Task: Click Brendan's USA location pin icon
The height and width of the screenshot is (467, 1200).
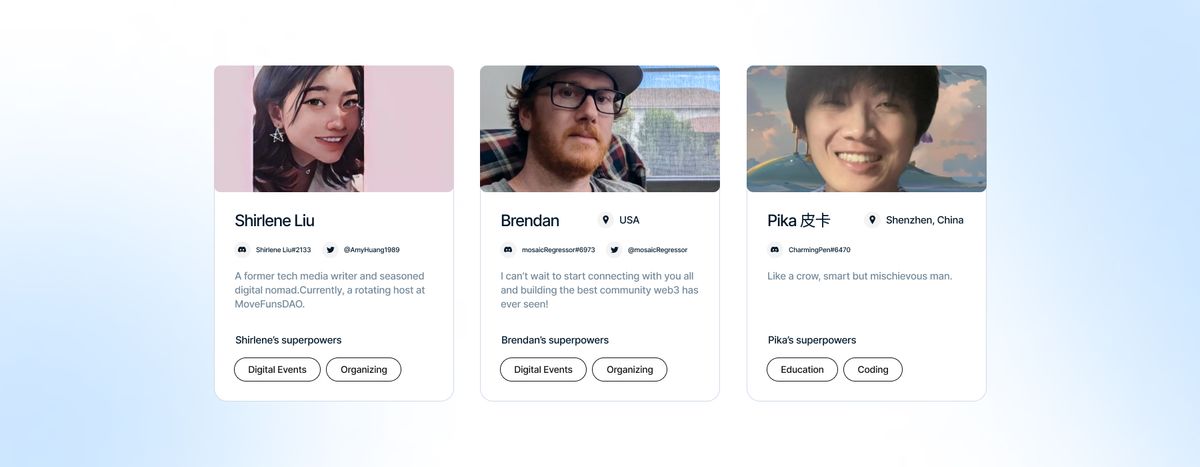Action: [x=605, y=220]
